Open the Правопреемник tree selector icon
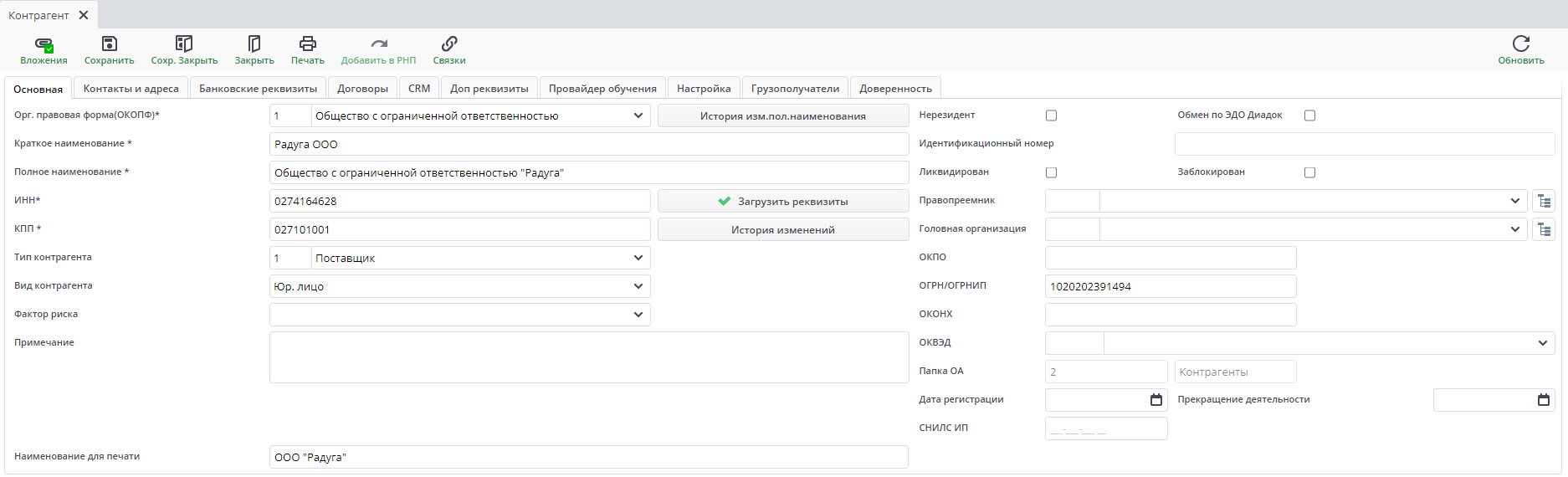Image resolution: width=1568 pixels, height=477 pixels. click(1544, 201)
